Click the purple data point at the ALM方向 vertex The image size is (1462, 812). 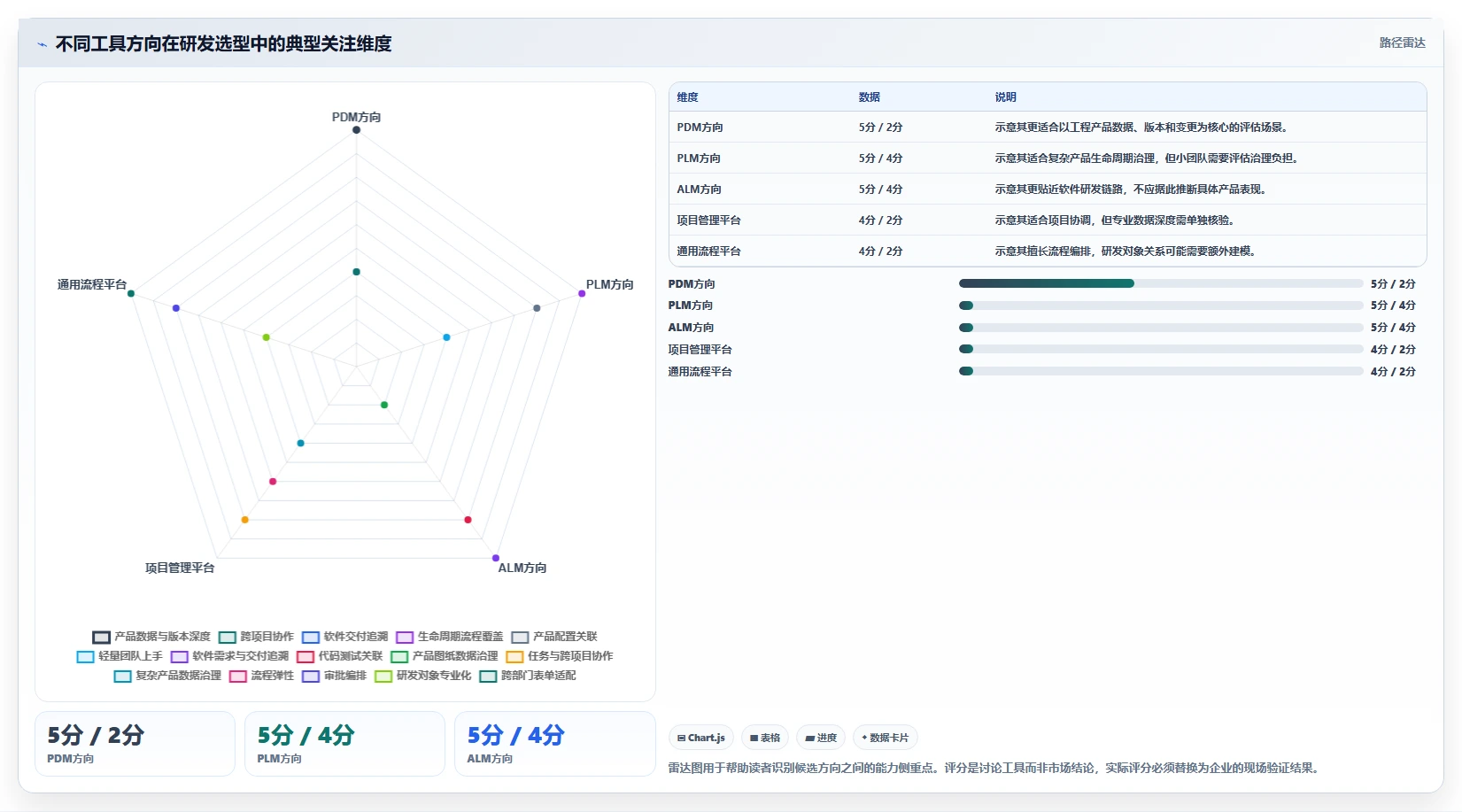(x=496, y=558)
